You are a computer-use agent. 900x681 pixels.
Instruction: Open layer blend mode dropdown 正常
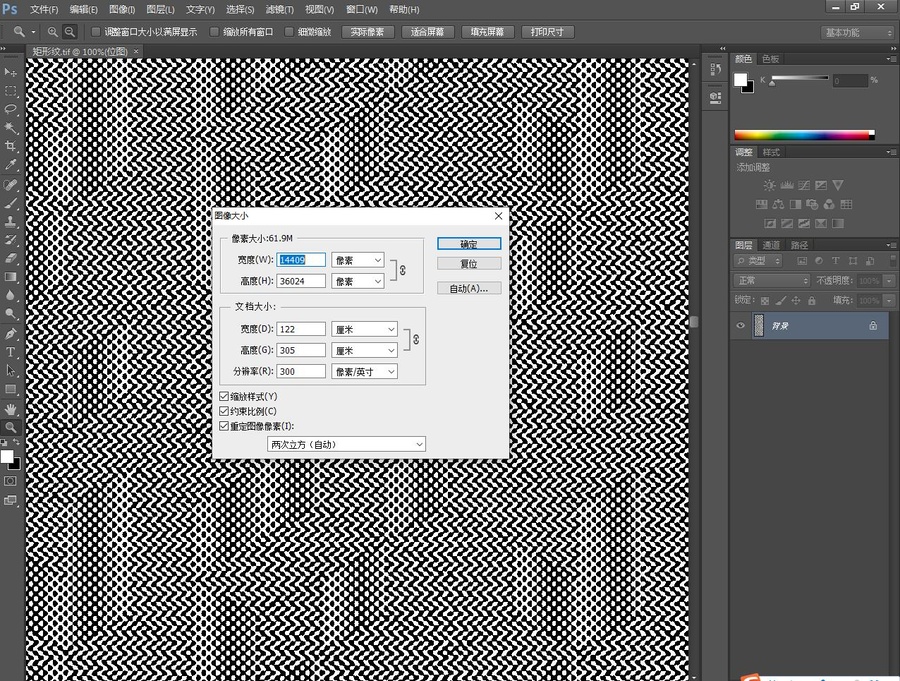tap(772, 280)
